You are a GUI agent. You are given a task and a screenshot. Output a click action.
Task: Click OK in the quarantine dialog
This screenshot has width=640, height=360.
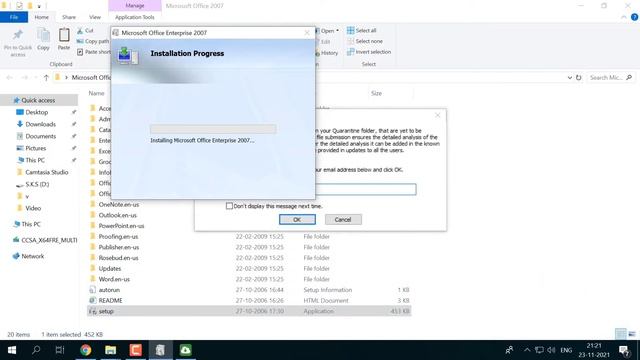[x=297, y=220]
